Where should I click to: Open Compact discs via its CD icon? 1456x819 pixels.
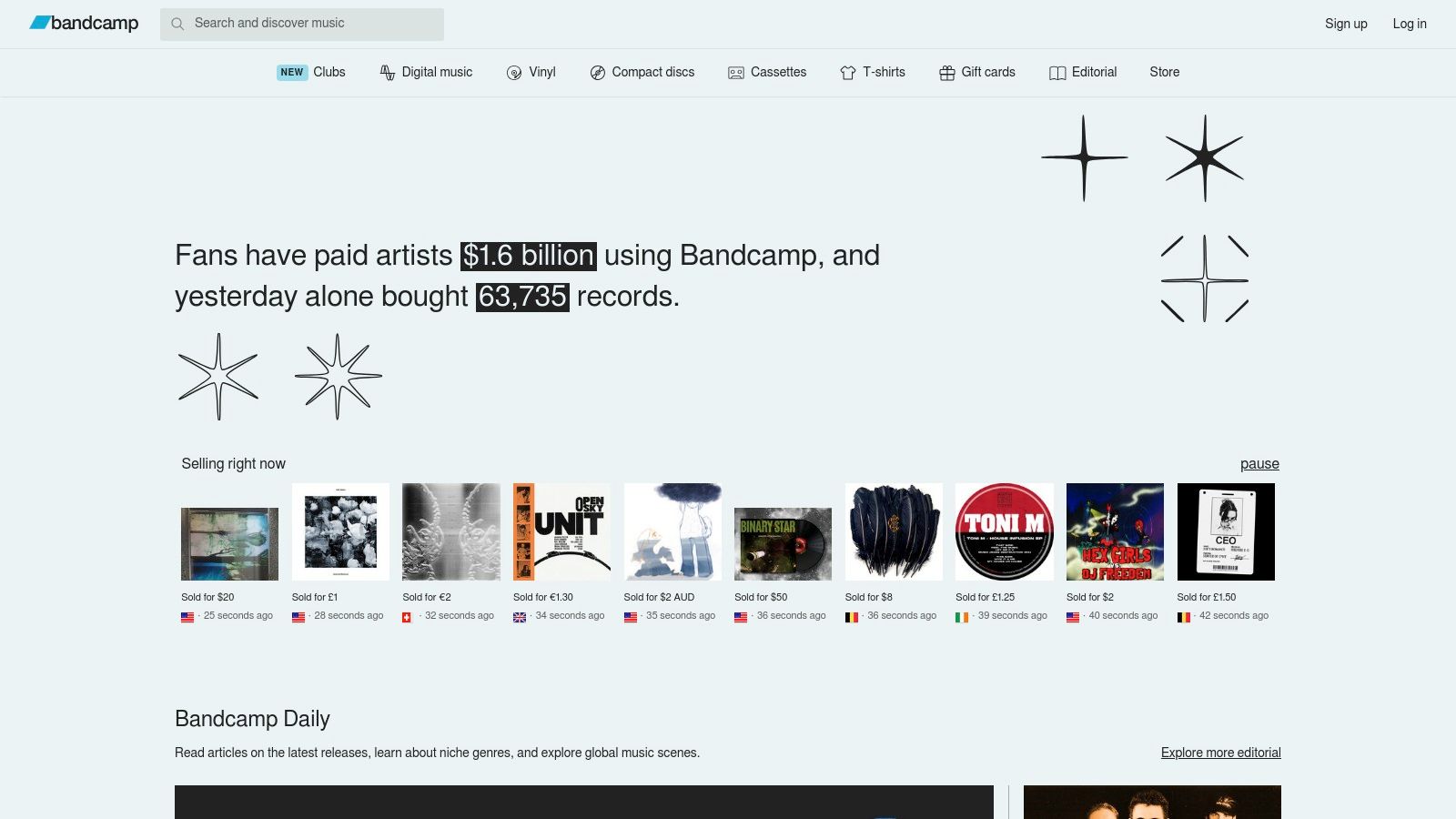click(598, 72)
